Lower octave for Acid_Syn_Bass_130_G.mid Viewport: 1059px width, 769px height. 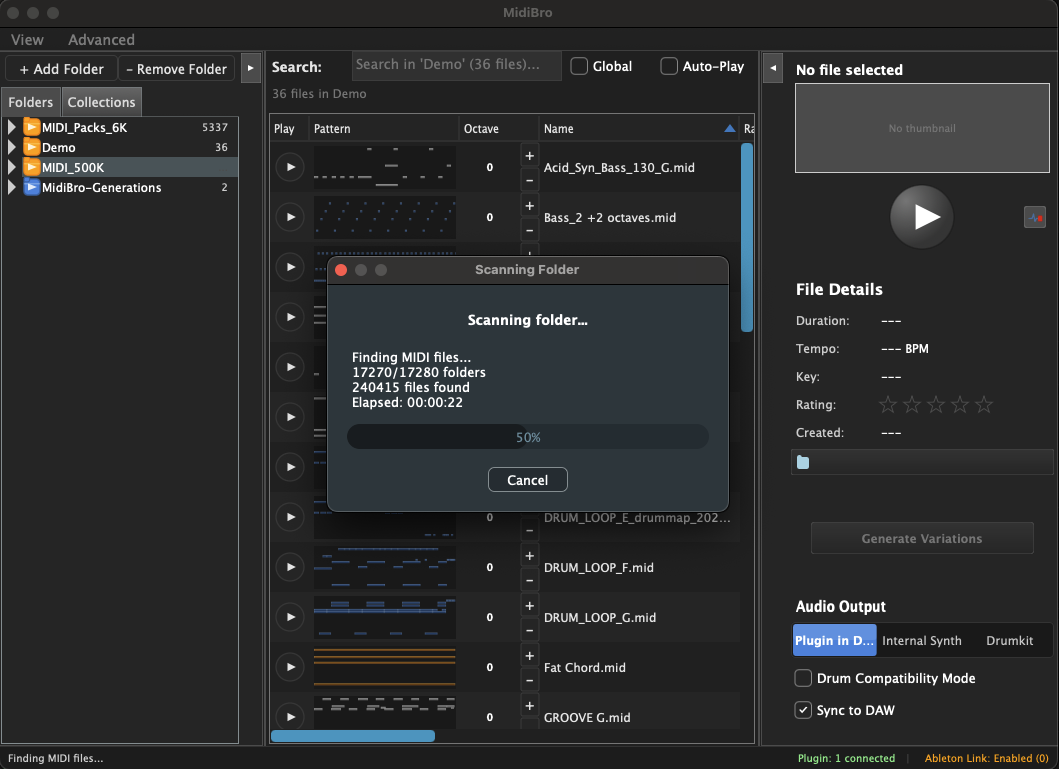(x=530, y=180)
